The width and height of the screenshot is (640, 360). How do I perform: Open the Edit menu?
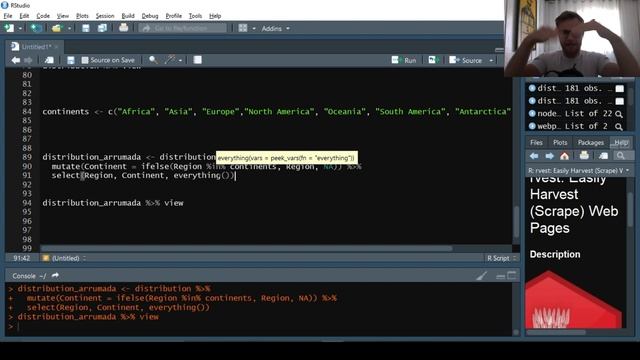[x=24, y=16]
